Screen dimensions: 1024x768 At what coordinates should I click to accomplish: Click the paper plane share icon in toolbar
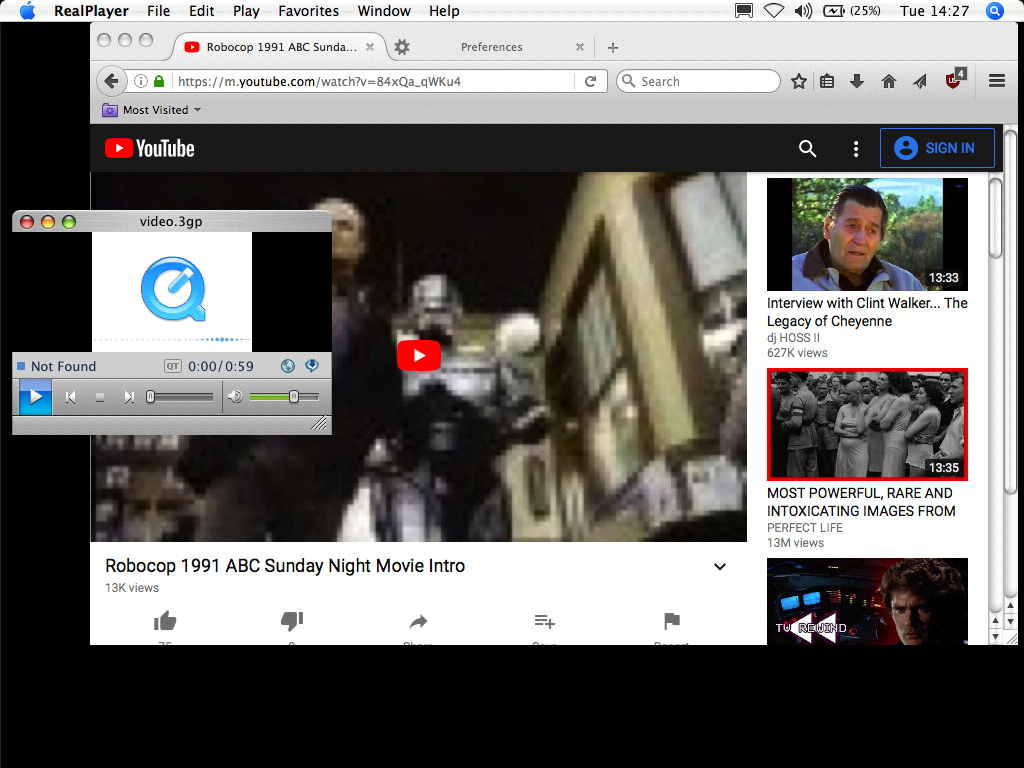(920, 81)
